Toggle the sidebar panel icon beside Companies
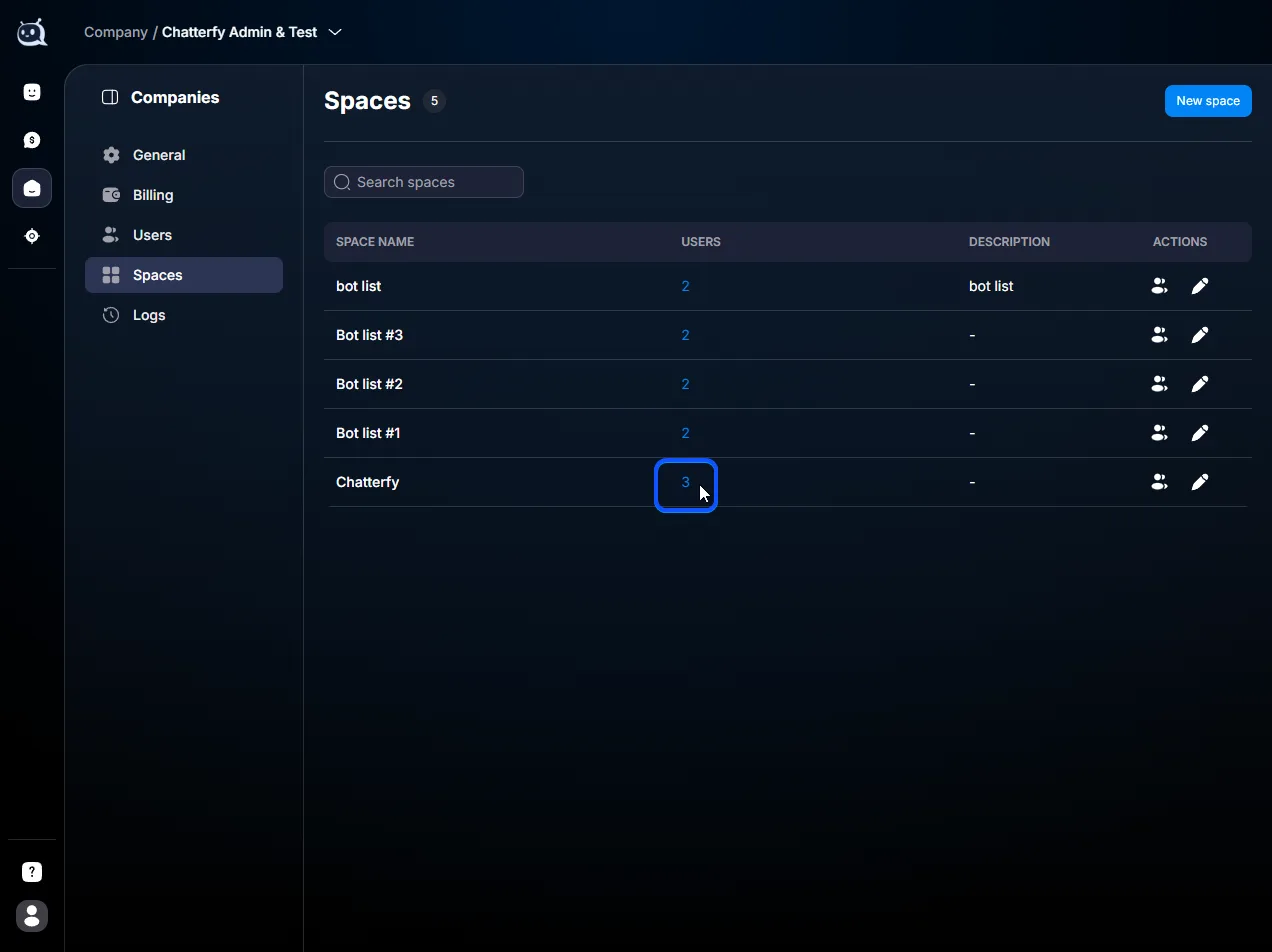The width and height of the screenshot is (1272, 952). (x=110, y=97)
